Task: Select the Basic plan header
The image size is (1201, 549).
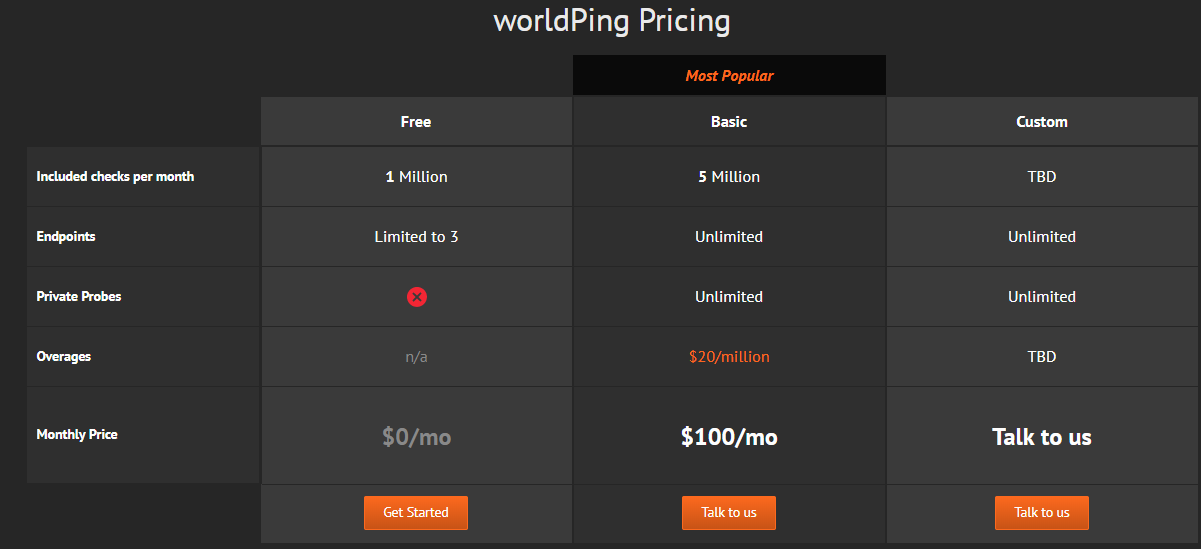Action: click(729, 122)
